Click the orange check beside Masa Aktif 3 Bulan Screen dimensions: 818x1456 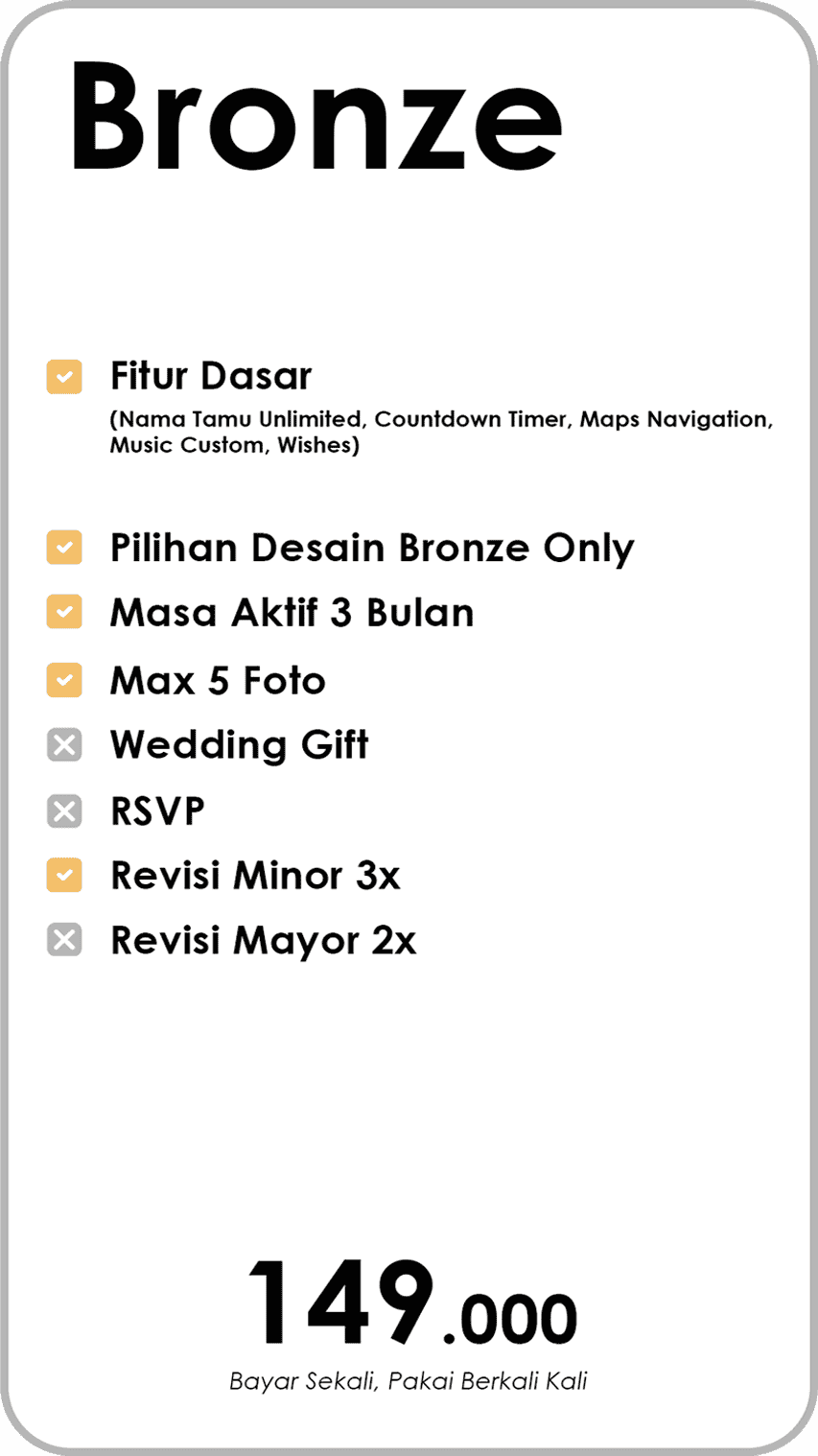pos(64,612)
